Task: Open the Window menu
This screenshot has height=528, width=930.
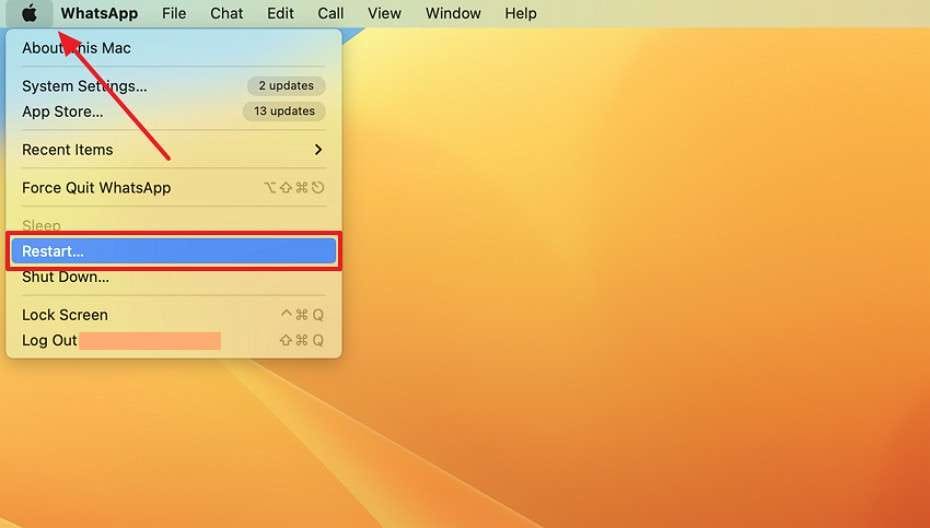Action: 453,13
